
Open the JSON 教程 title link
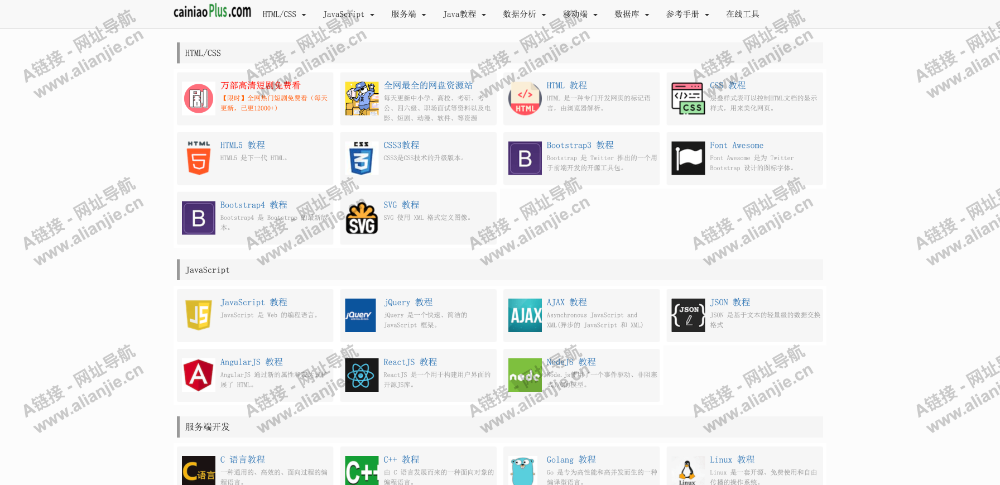730,302
